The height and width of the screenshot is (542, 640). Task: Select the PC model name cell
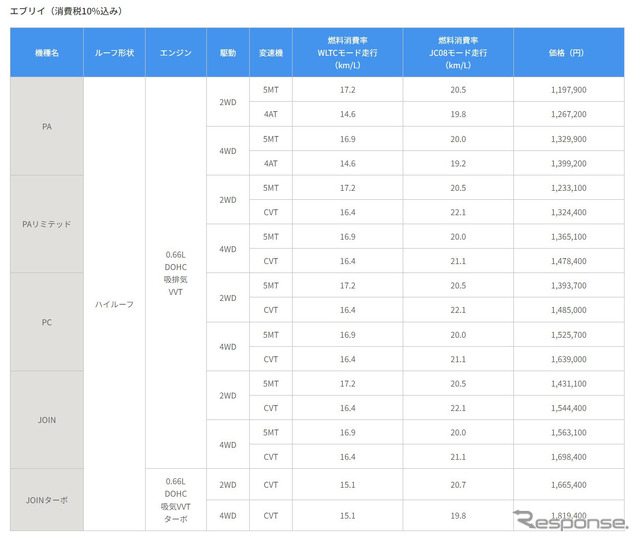point(47,322)
